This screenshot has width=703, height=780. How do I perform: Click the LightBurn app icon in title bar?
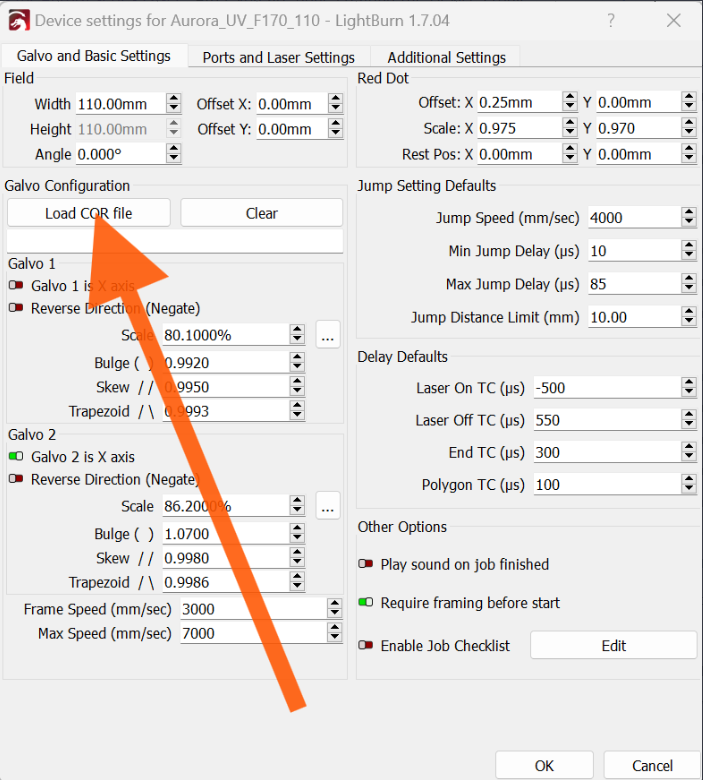click(x=17, y=21)
